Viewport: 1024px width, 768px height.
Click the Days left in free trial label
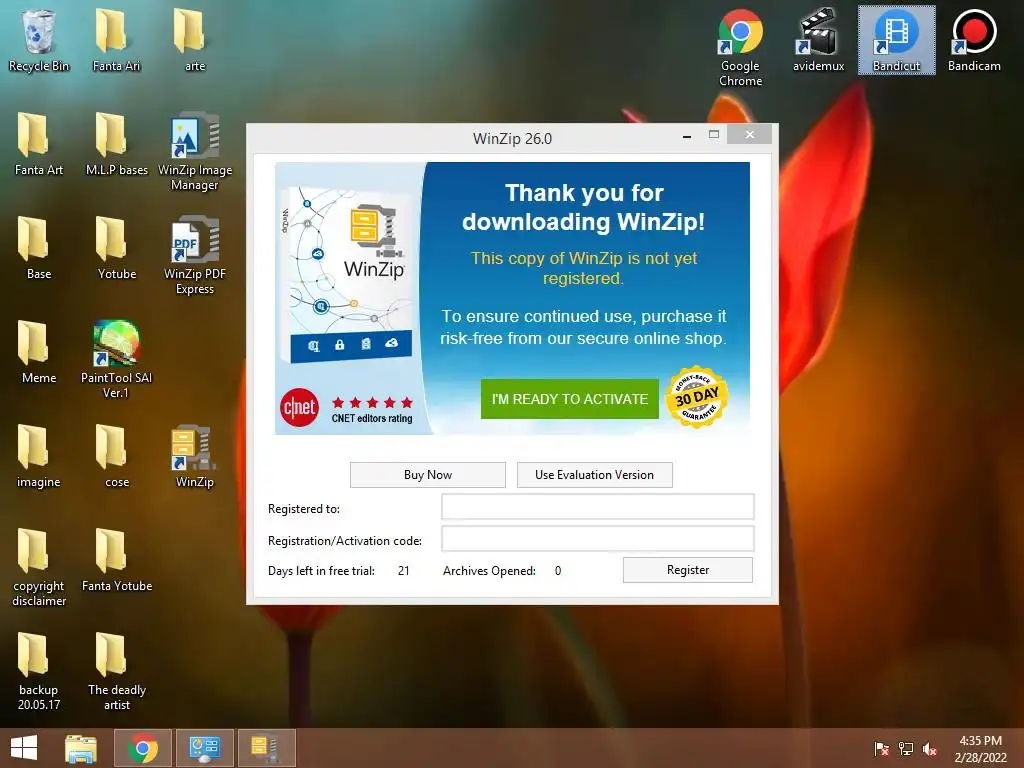(x=321, y=571)
